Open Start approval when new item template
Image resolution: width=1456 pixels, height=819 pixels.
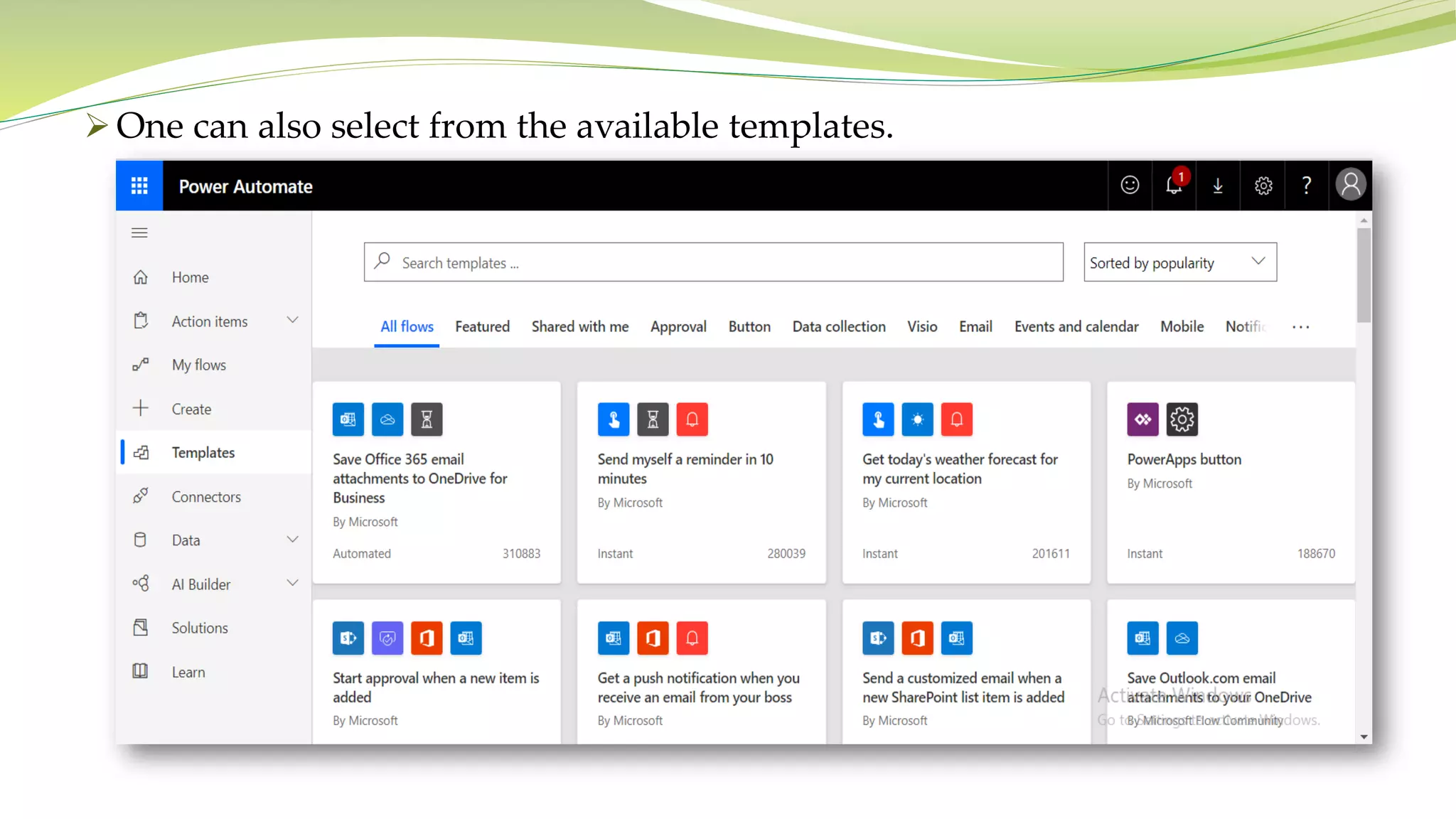point(437,672)
